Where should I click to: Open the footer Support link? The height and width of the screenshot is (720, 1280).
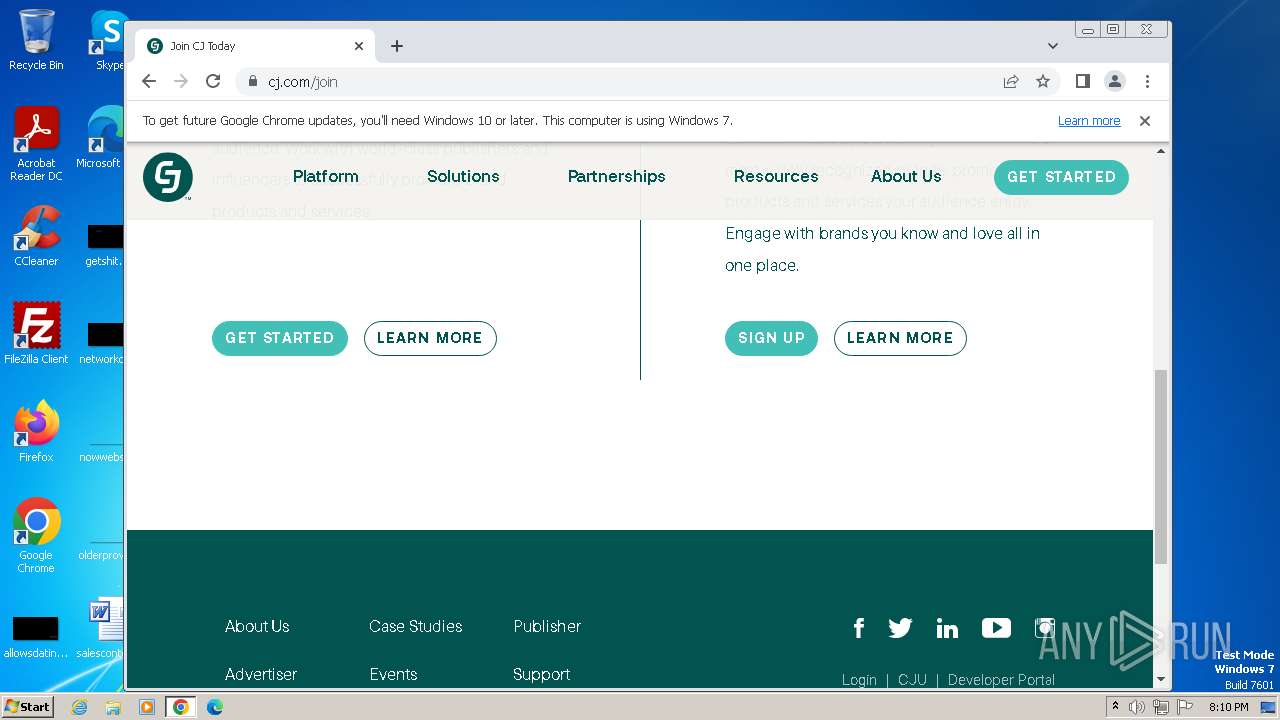coord(541,674)
